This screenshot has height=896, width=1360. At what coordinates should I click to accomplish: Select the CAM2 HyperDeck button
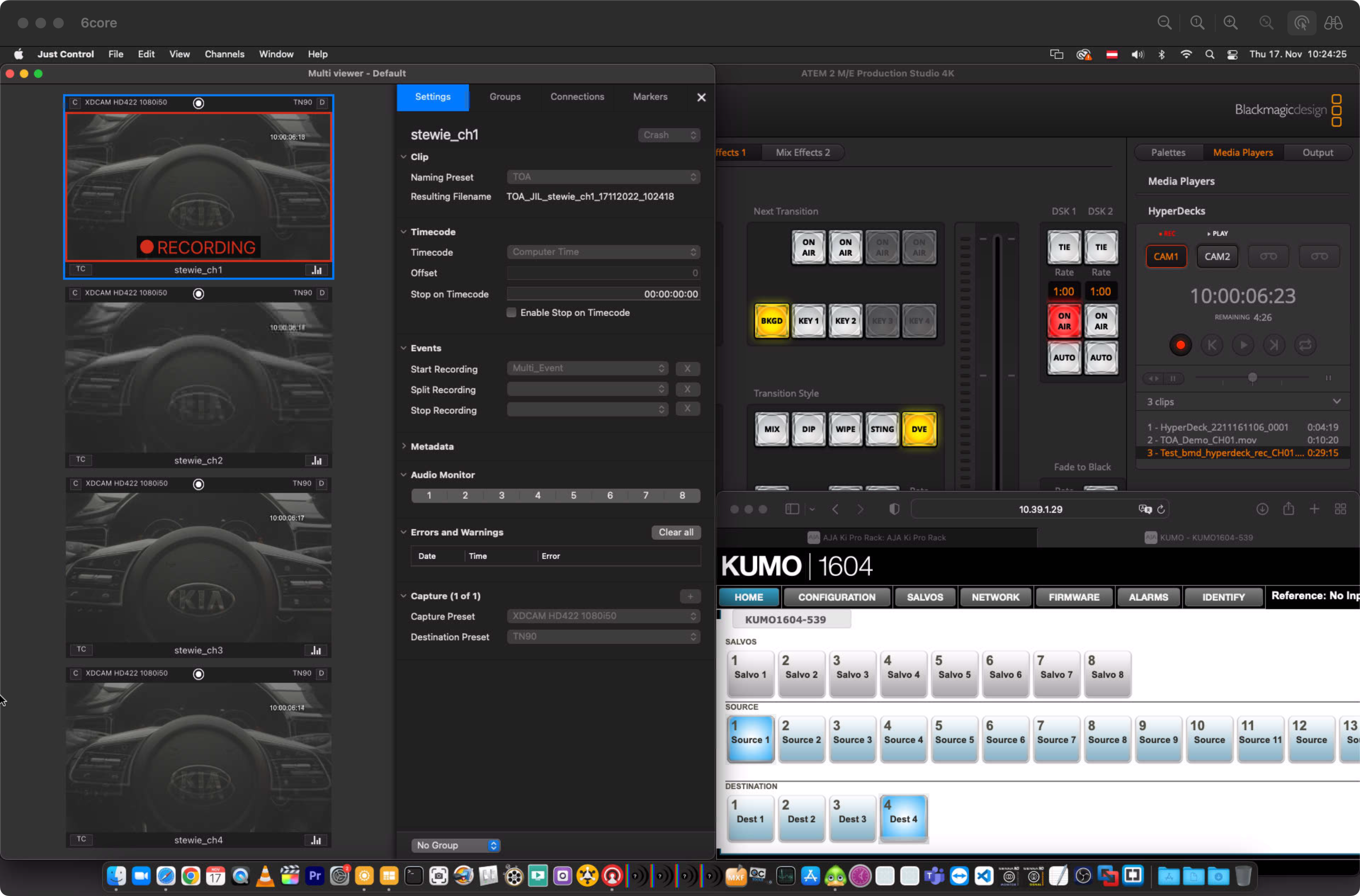(x=1217, y=257)
